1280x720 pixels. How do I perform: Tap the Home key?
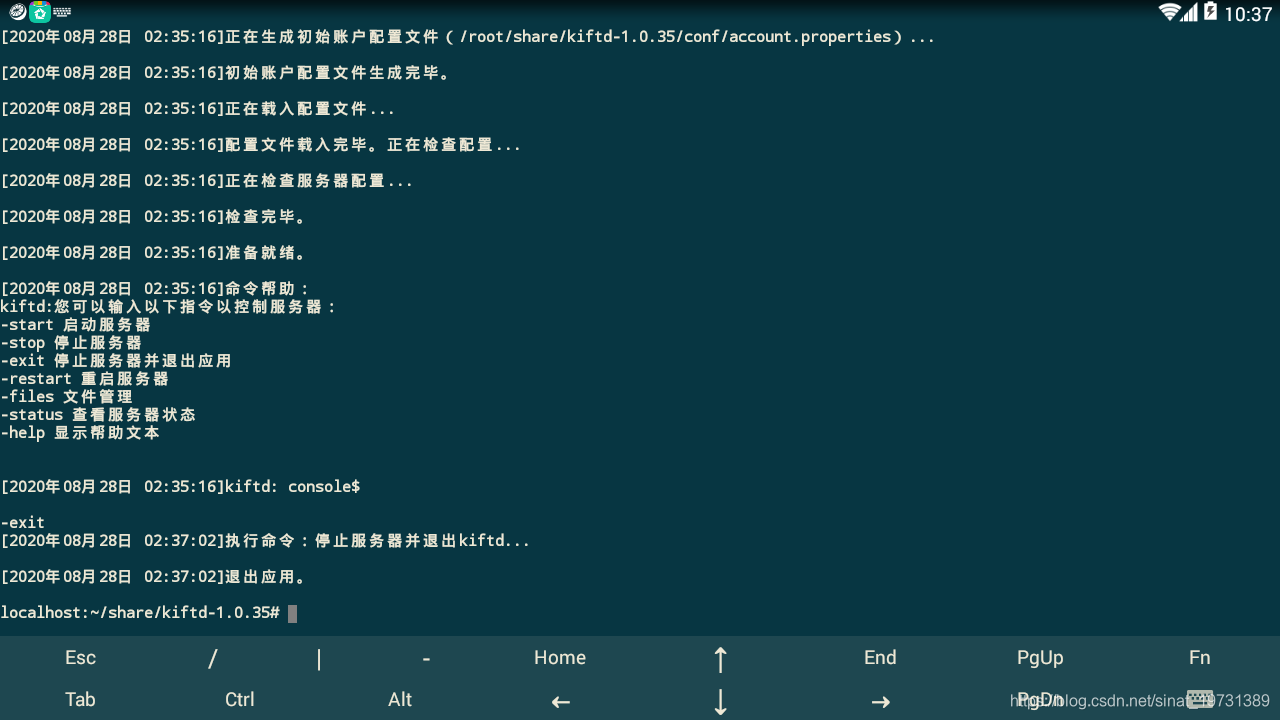point(560,657)
